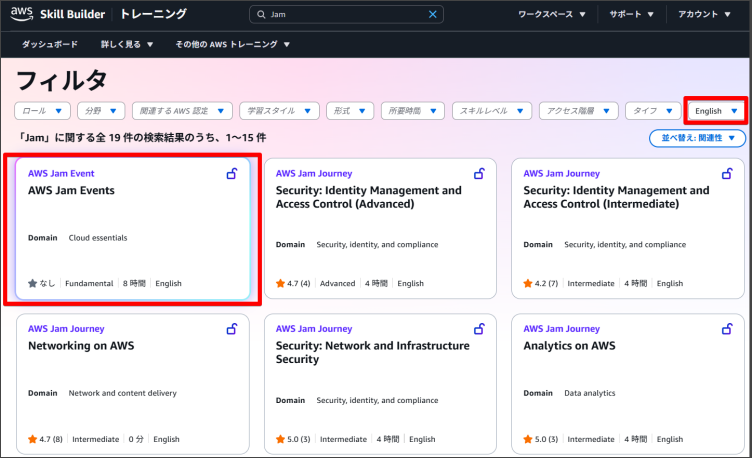Open Security: Network and Infrastructure Security course
Viewport: 752px width, 458px height.
(372, 352)
